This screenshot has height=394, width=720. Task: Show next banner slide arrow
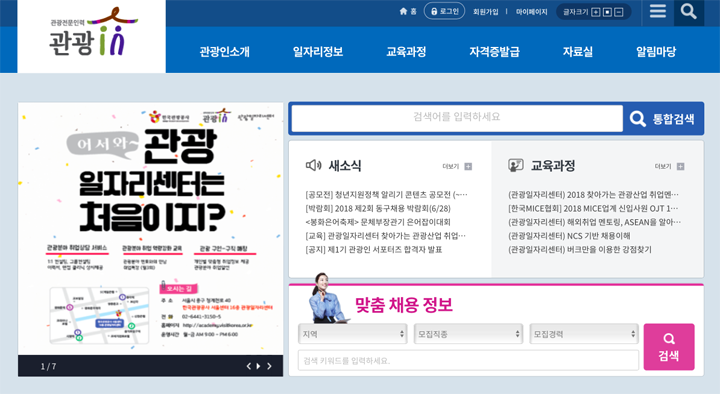(x=269, y=366)
